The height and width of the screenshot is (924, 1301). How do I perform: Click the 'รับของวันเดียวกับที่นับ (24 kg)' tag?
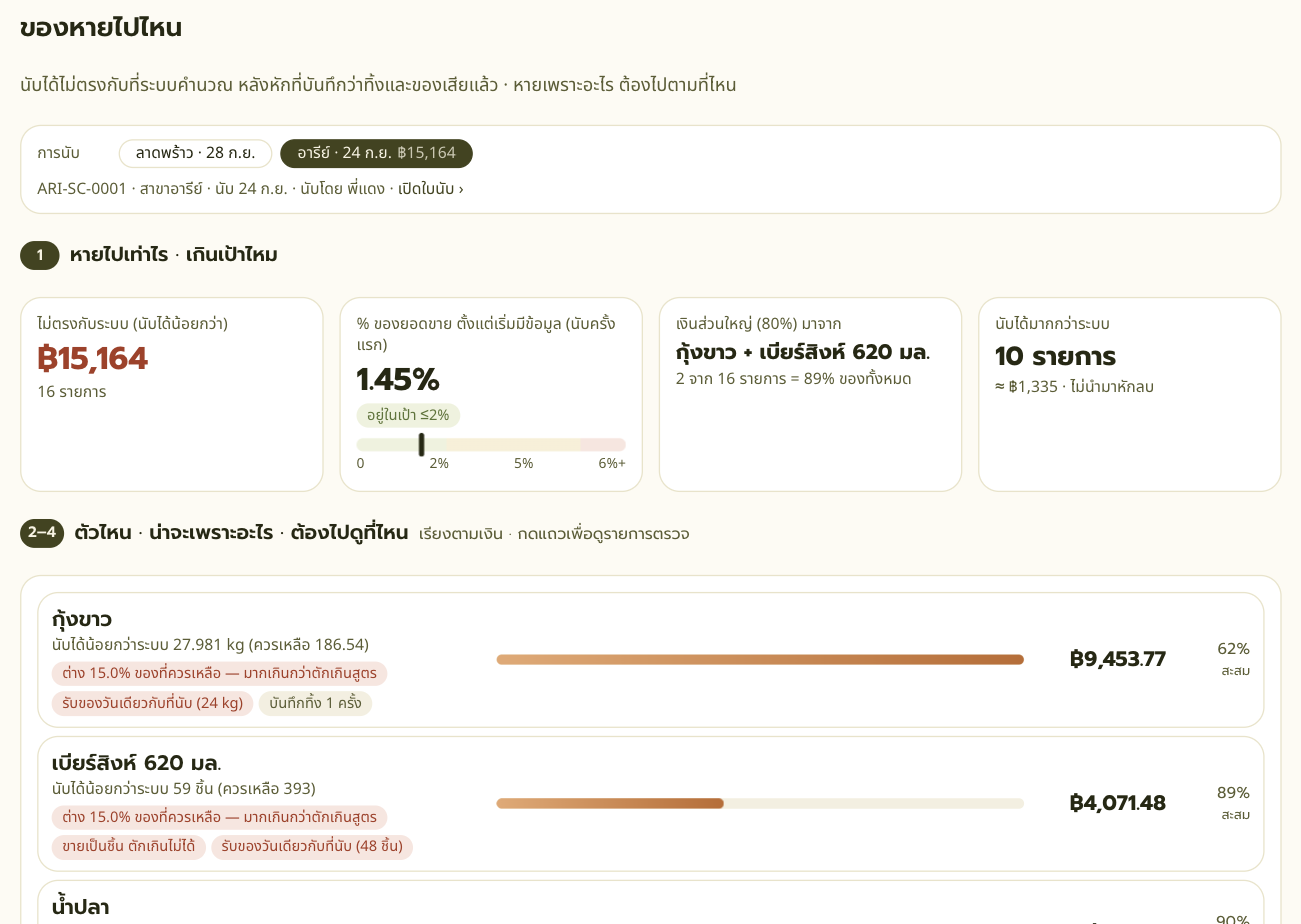(x=153, y=703)
